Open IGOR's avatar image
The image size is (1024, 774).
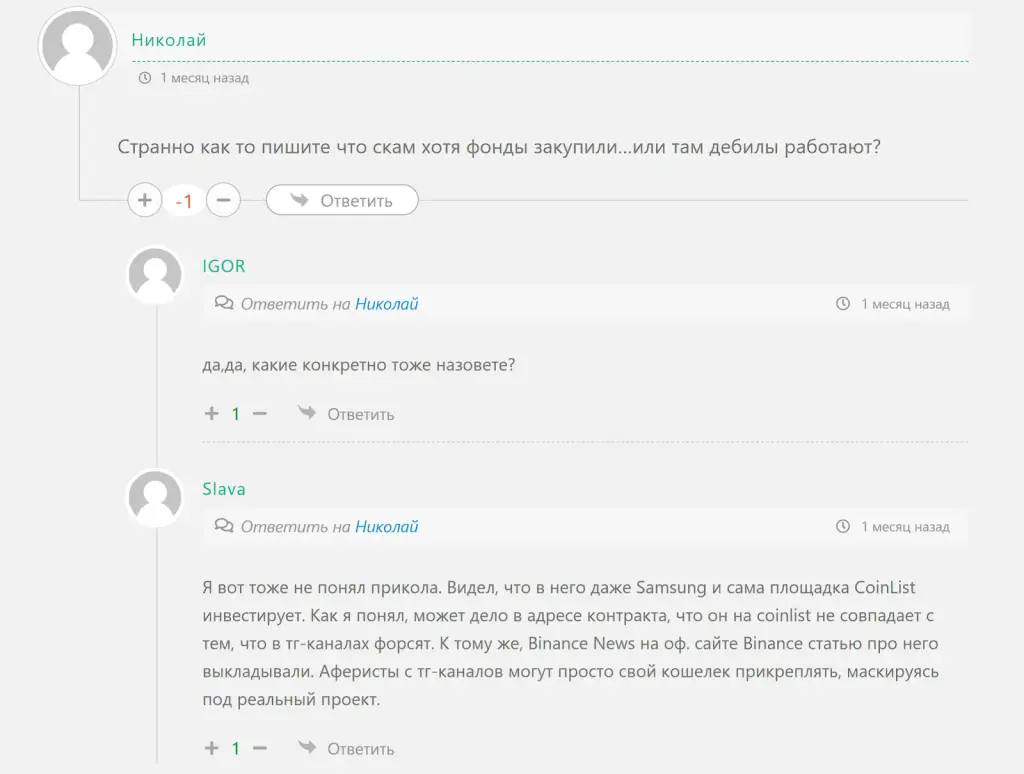pyautogui.click(x=155, y=275)
